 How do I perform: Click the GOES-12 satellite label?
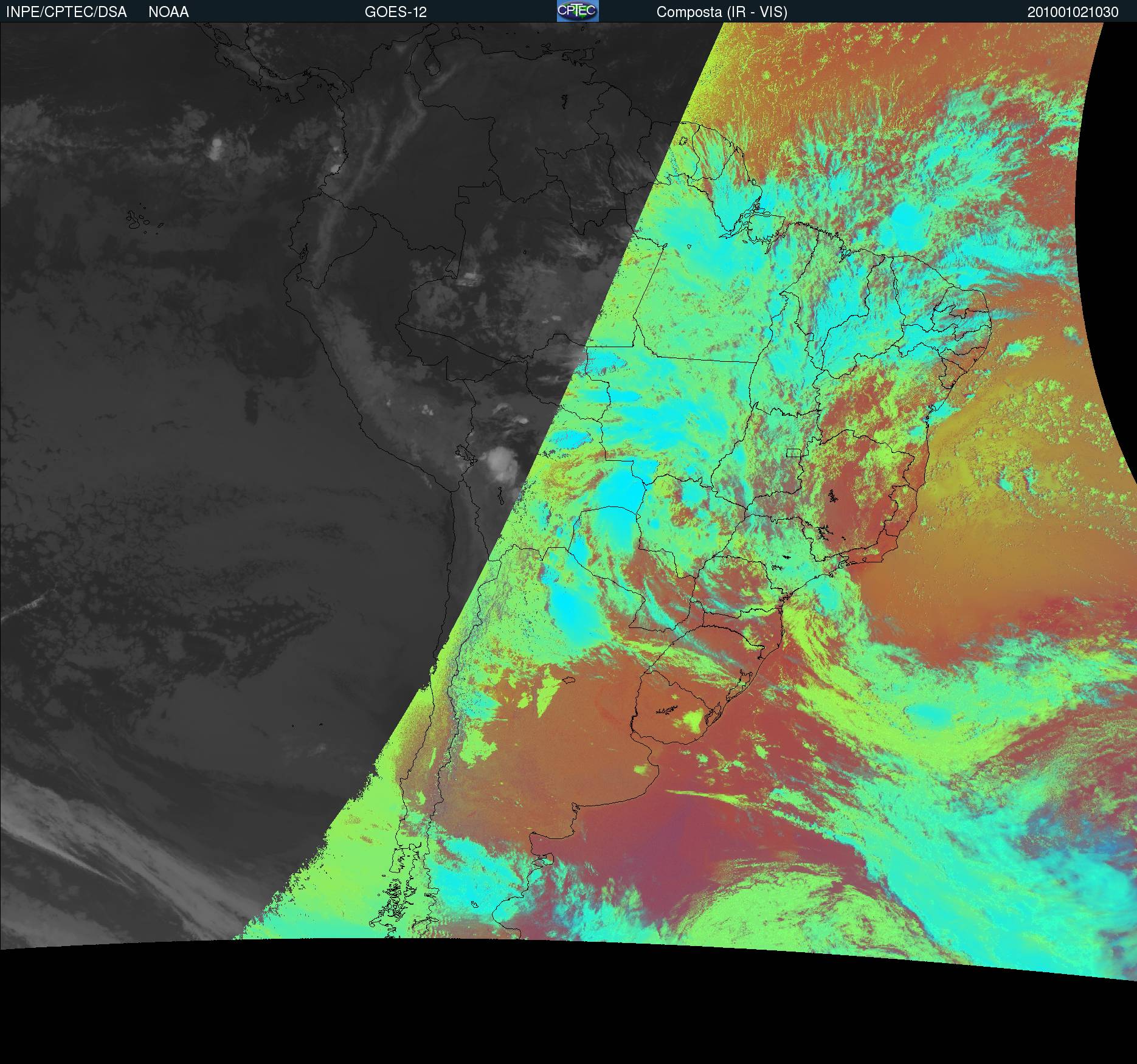pyautogui.click(x=396, y=12)
